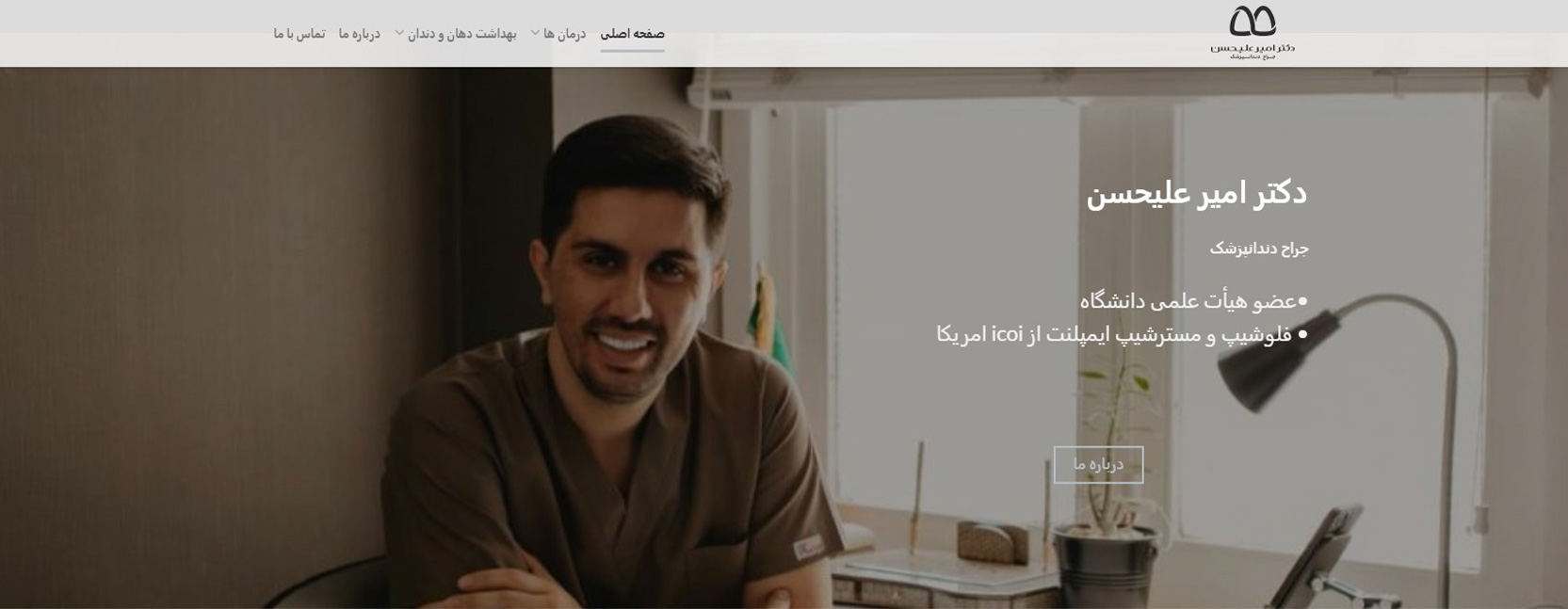This screenshot has width=1568, height=609.
Task: Open the درمان ها menu item
Action: coord(564,34)
